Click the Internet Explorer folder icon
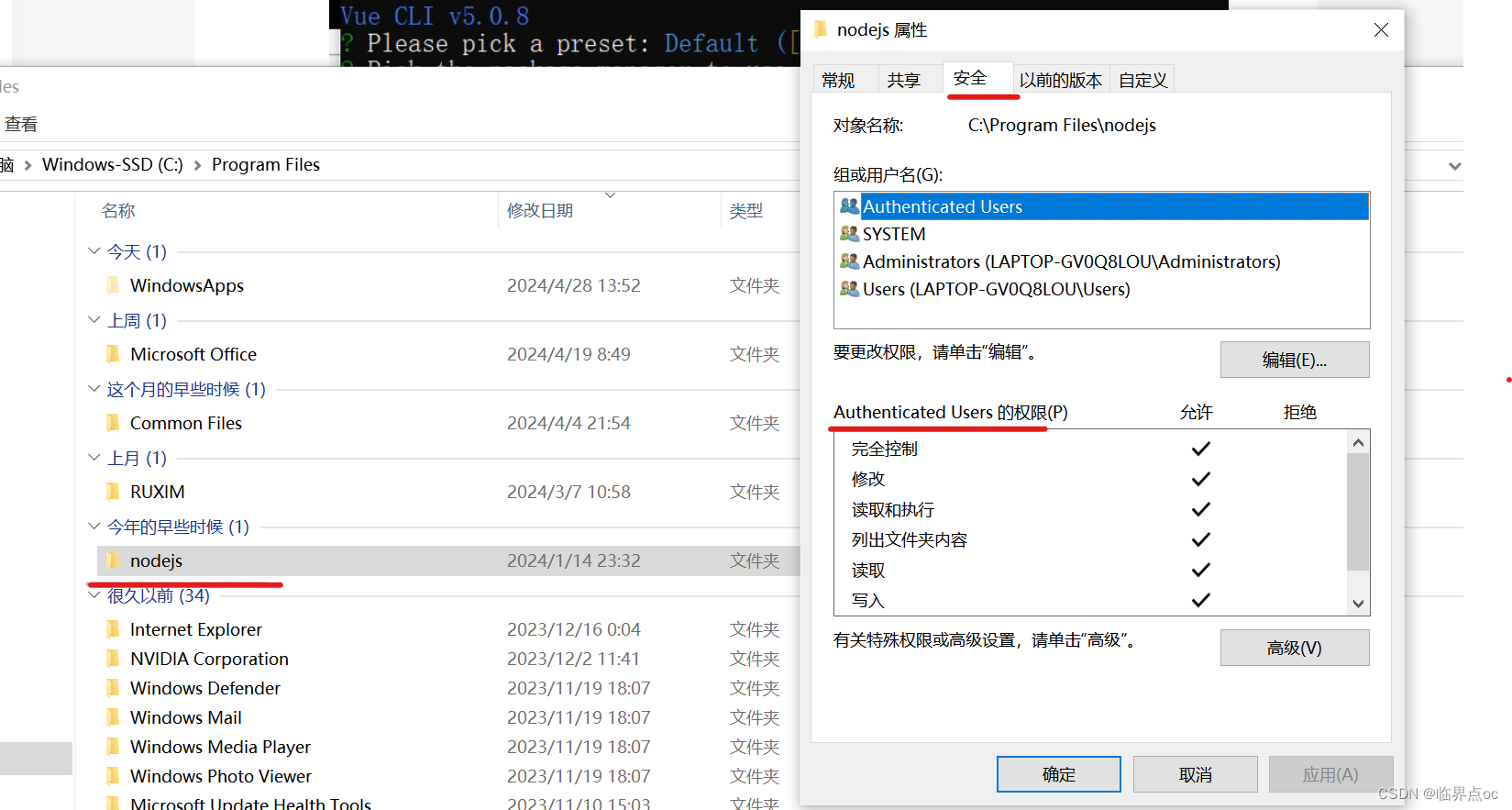Image resolution: width=1512 pixels, height=810 pixels. 113,629
